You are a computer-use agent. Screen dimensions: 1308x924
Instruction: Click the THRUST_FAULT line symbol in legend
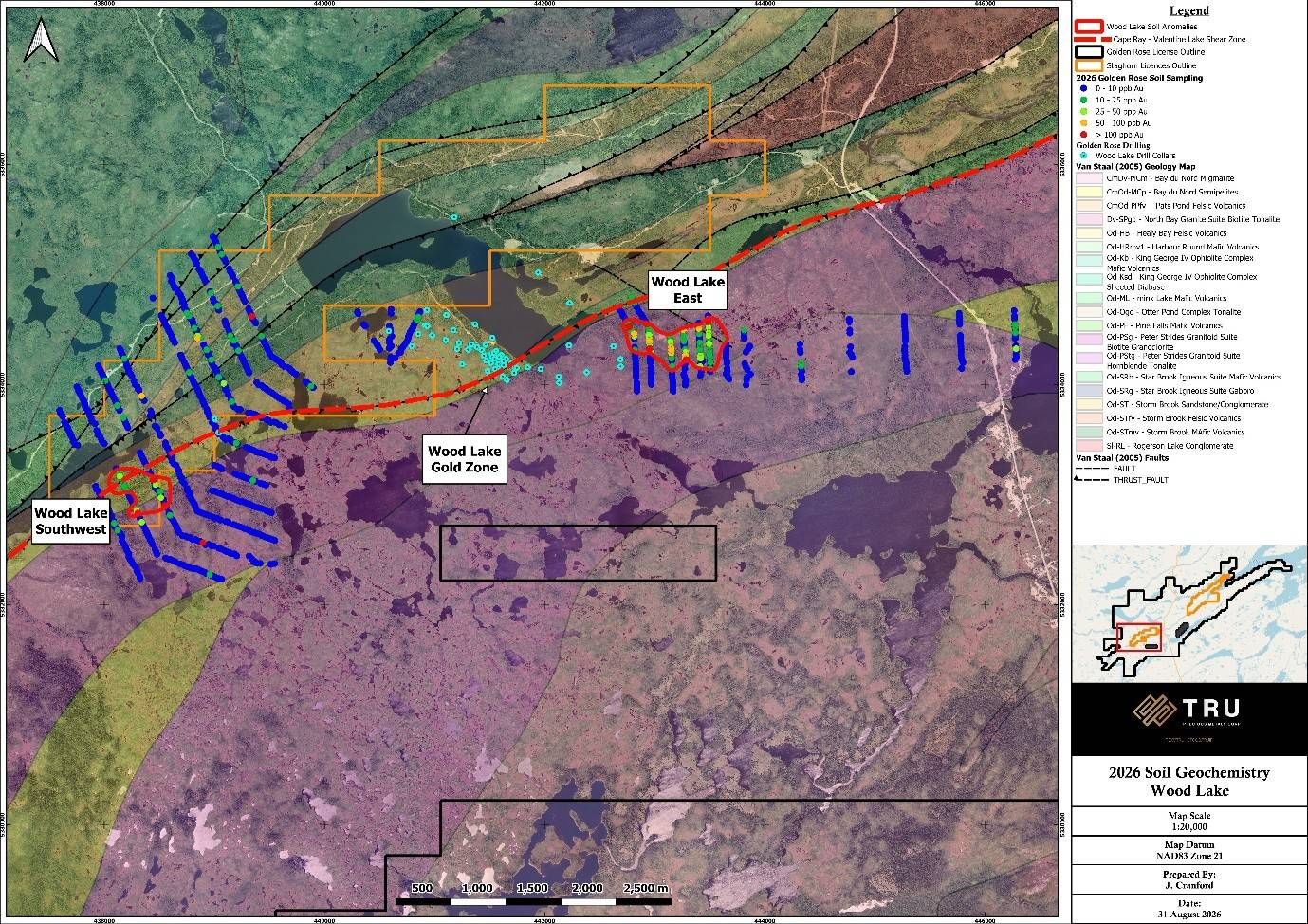1091,480
